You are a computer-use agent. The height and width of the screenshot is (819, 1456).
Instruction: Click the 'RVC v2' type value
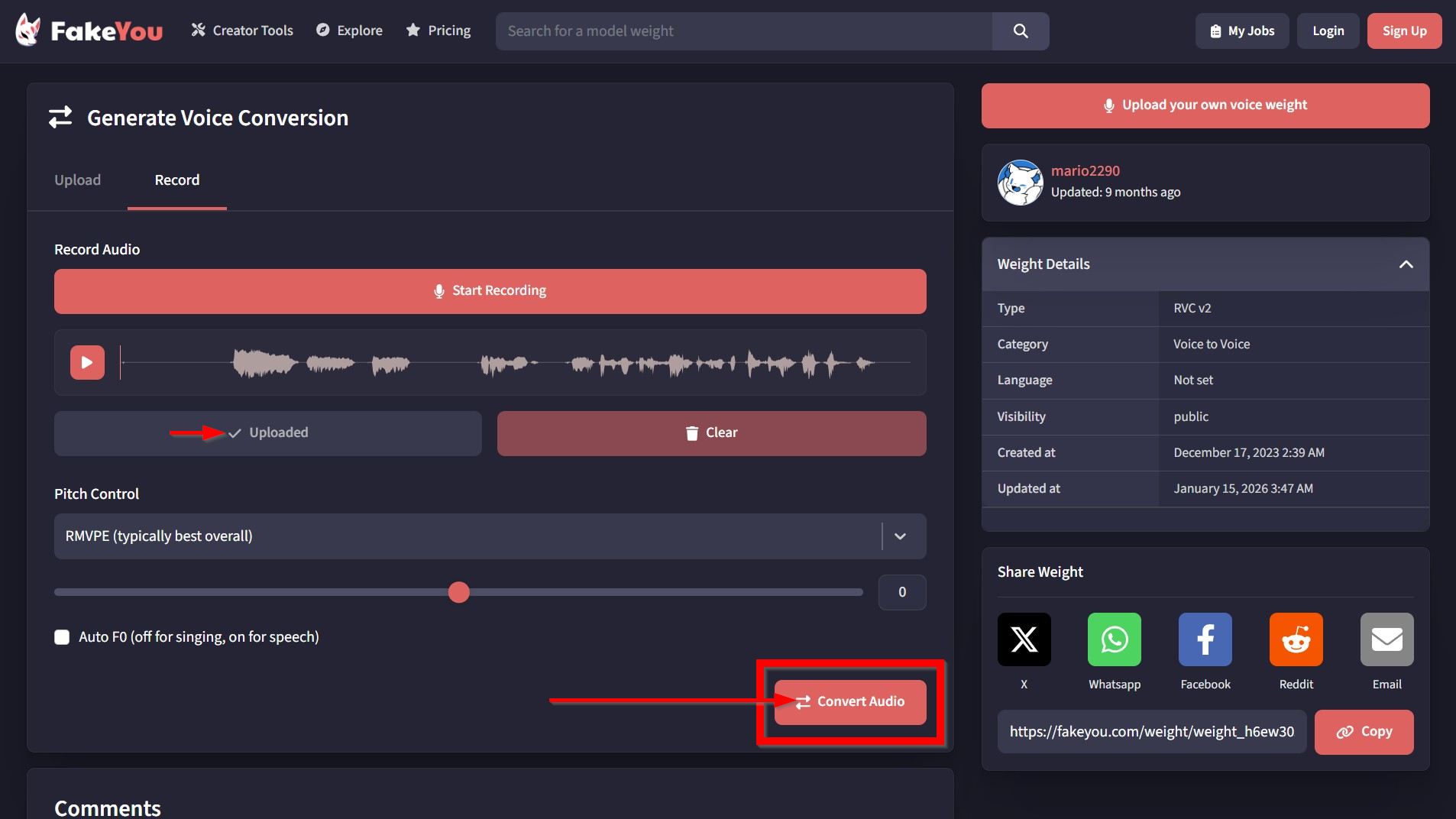coord(1192,309)
